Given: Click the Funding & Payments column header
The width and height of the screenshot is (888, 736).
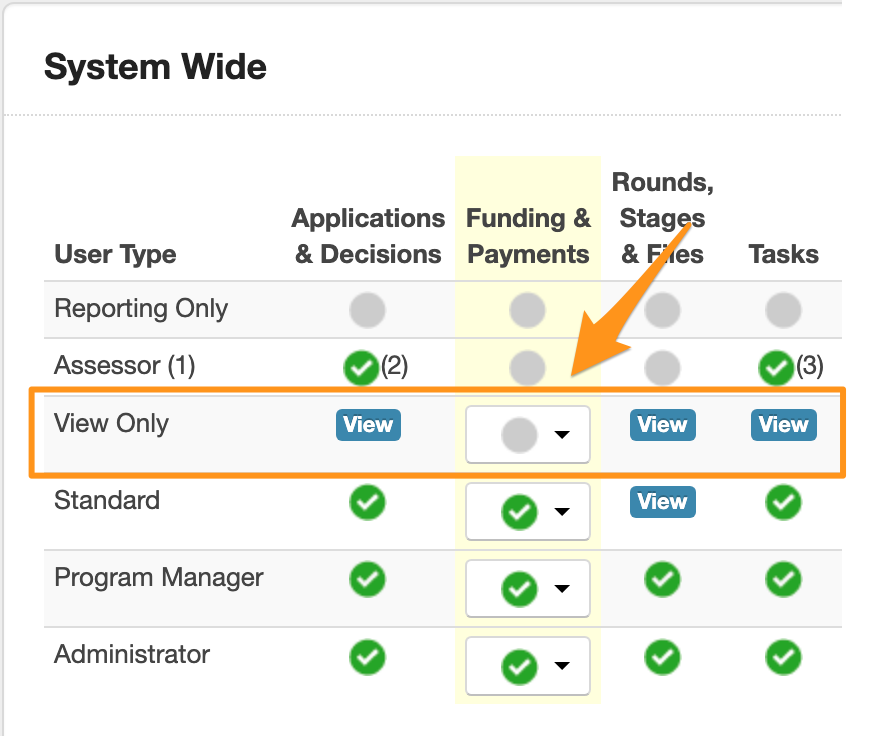Looking at the screenshot, I should pos(528,236).
